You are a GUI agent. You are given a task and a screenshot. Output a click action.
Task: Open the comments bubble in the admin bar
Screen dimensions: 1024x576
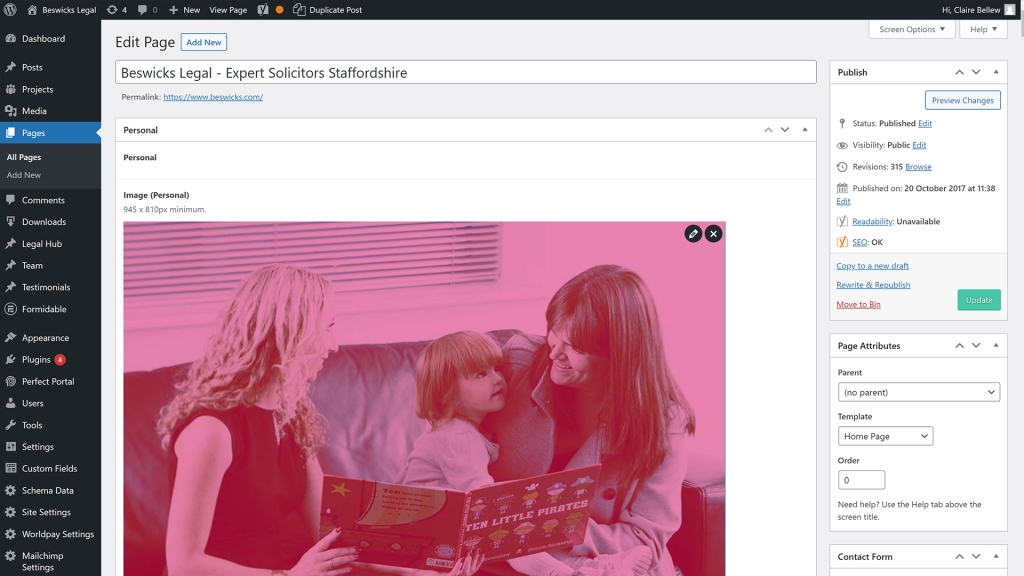(147, 10)
